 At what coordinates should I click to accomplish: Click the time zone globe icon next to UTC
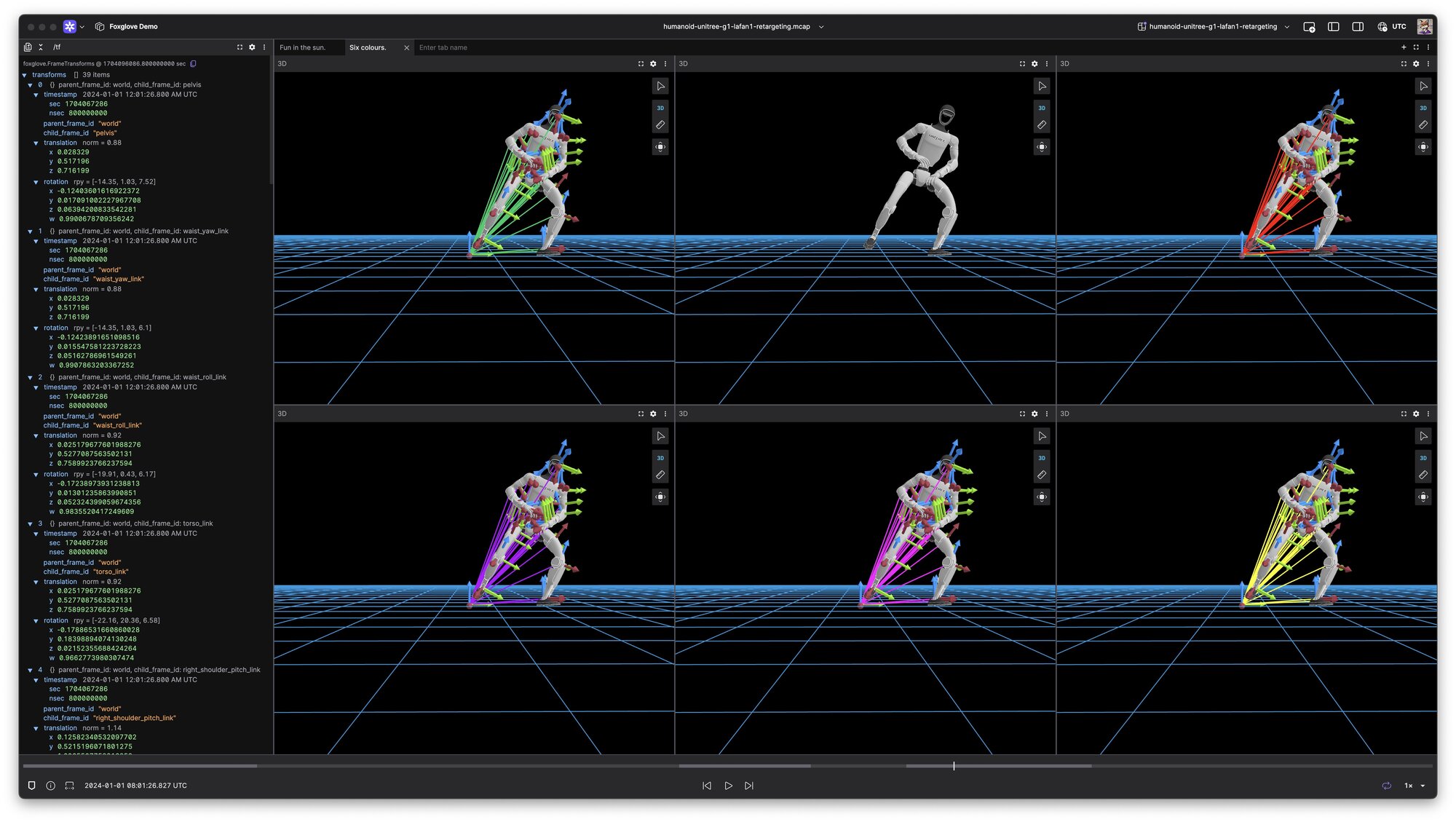1382,27
